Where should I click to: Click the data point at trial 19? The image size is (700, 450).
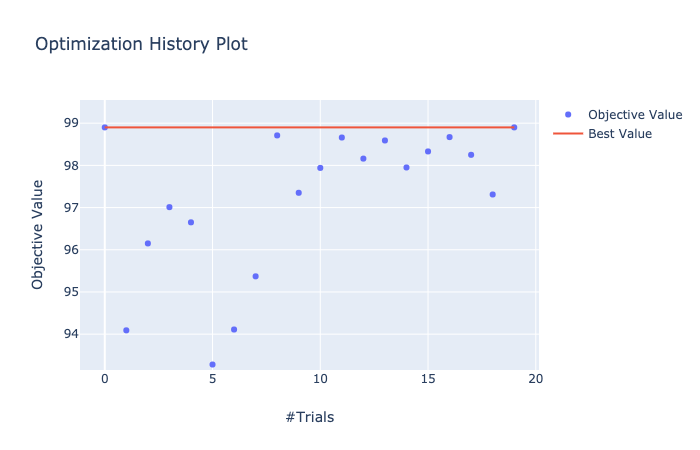coord(514,127)
